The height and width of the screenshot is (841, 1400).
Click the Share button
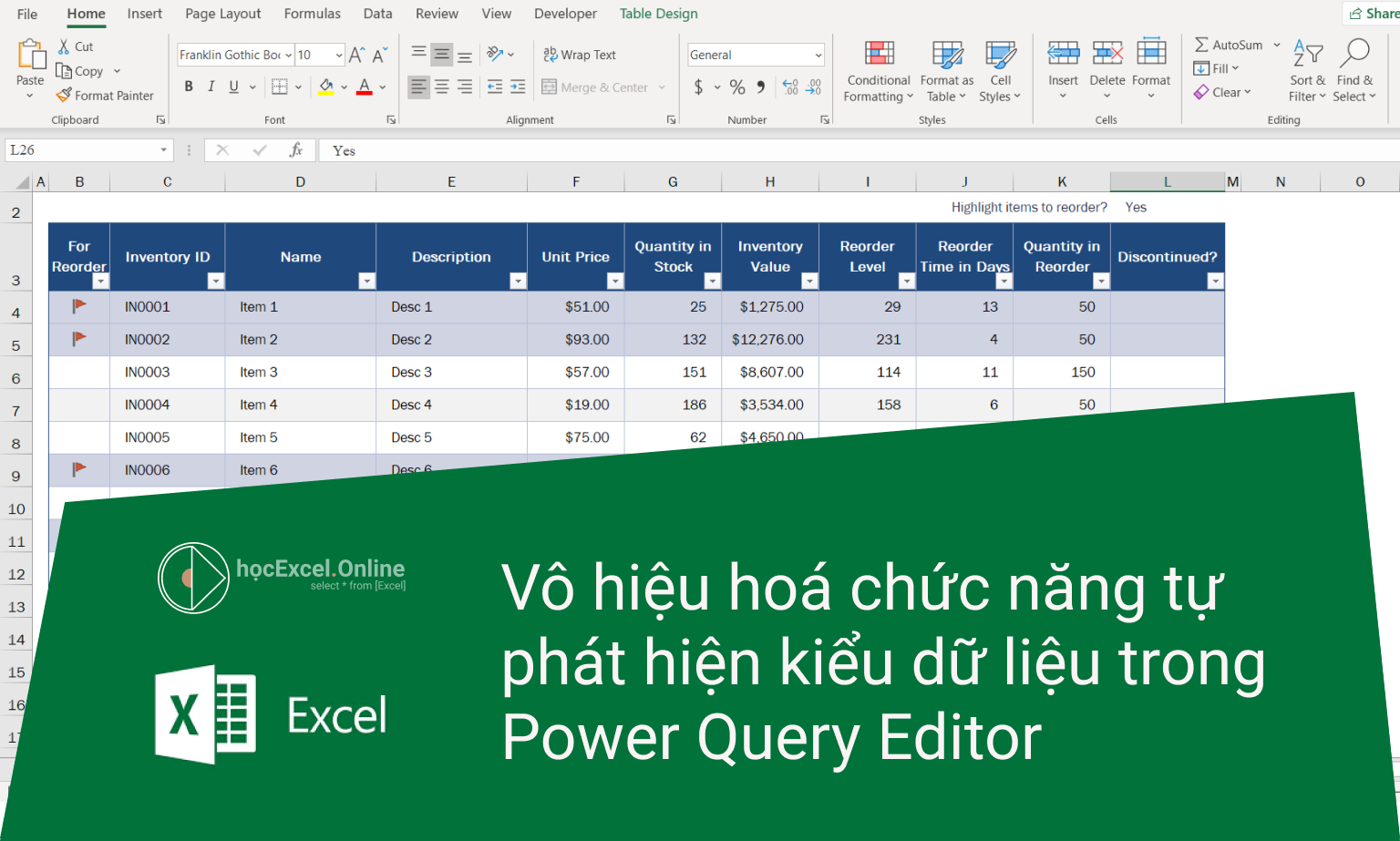1374,14
